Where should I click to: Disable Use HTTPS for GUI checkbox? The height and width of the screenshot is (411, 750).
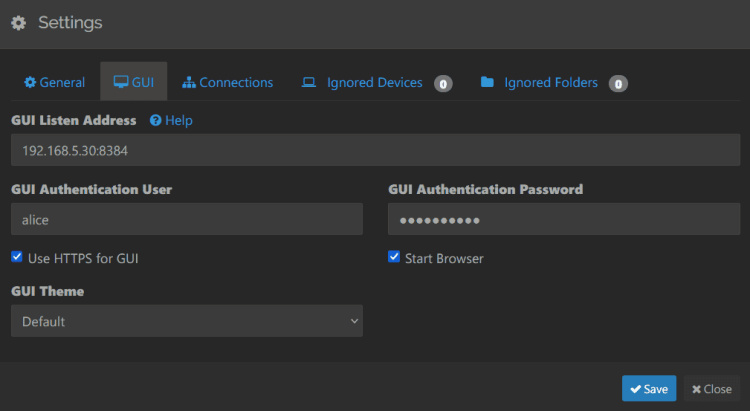[x=17, y=257]
